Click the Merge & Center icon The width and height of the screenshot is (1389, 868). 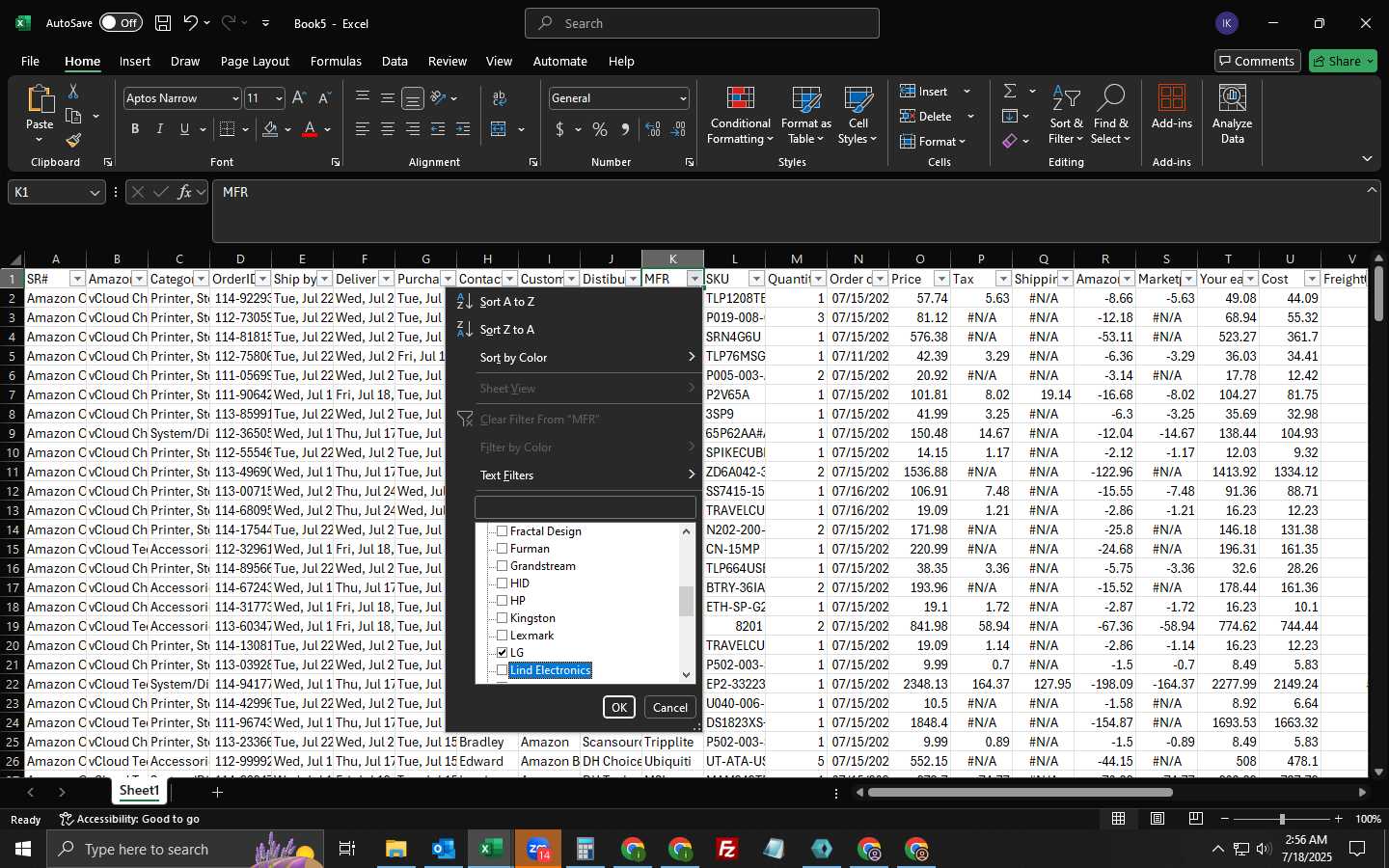tap(499, 129)
